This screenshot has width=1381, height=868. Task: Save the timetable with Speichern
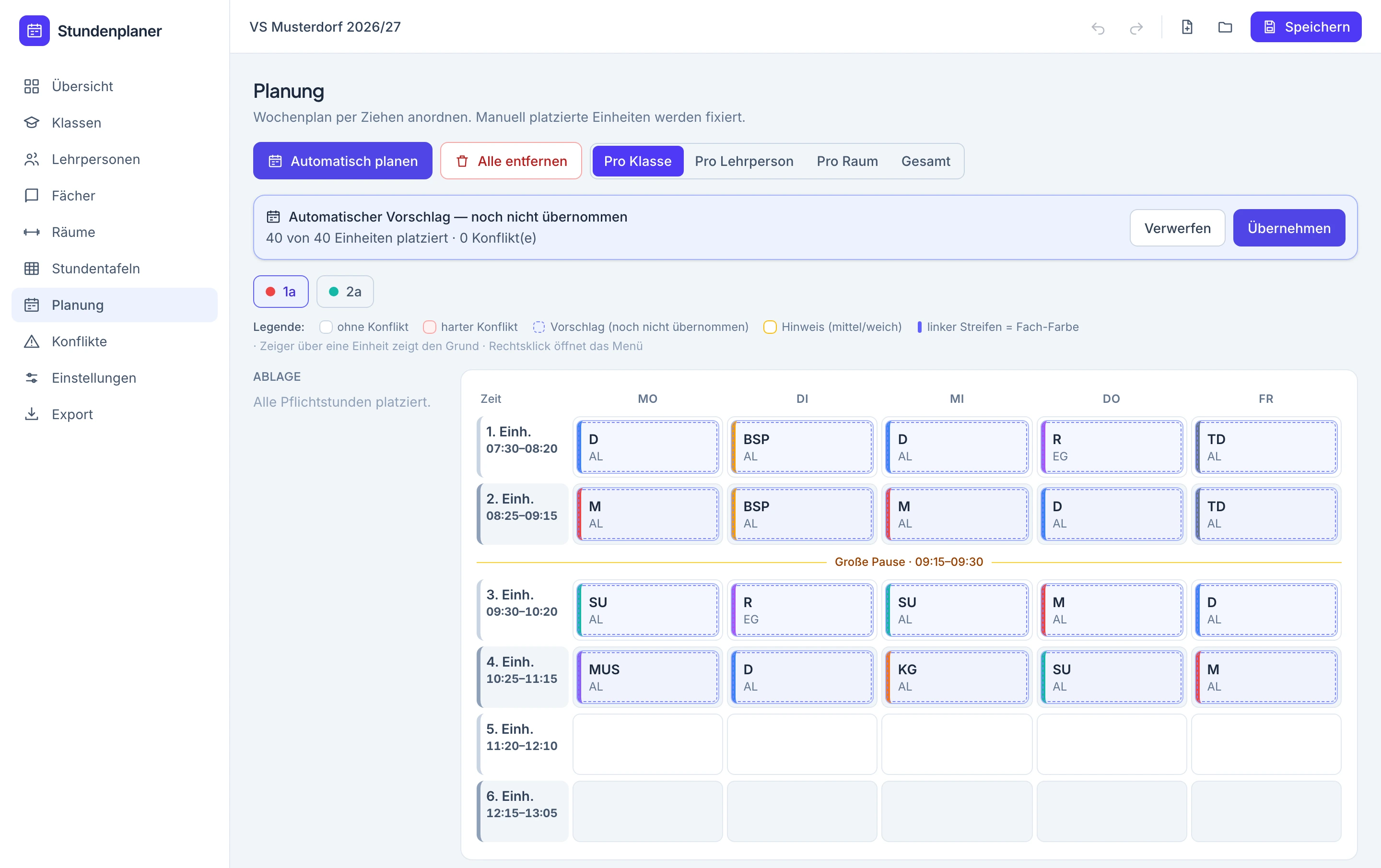click(x=1306, y=27)
